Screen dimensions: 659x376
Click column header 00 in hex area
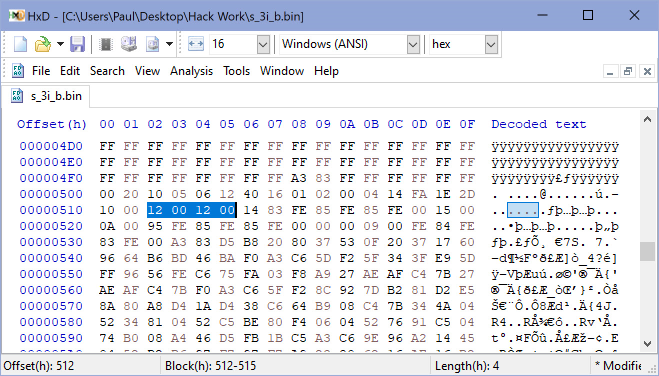point(107,124)
